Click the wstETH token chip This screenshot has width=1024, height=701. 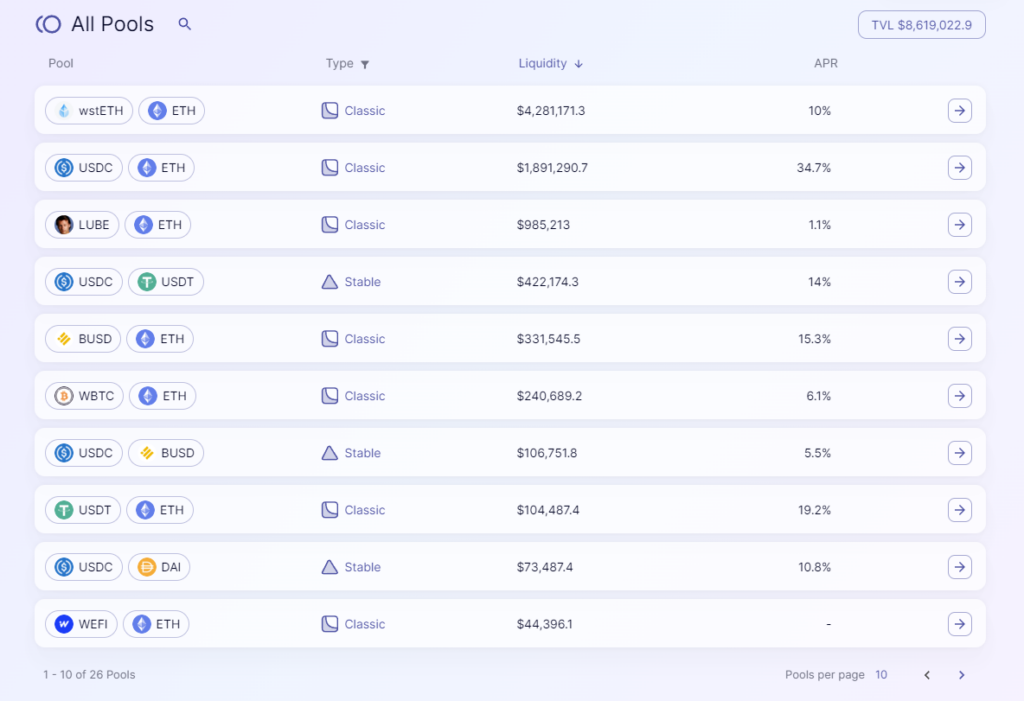(x=89, y=110)
